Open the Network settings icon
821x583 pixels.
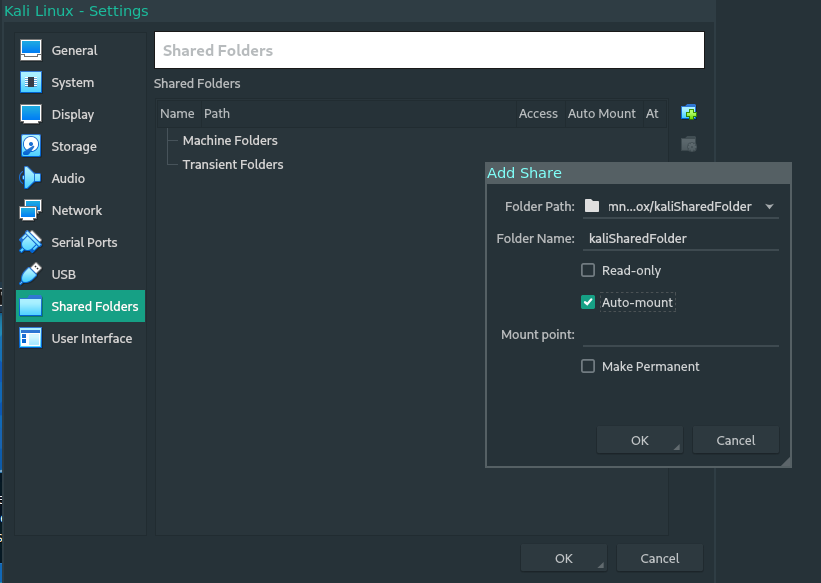pyautogui.click(x=31, y=210)
